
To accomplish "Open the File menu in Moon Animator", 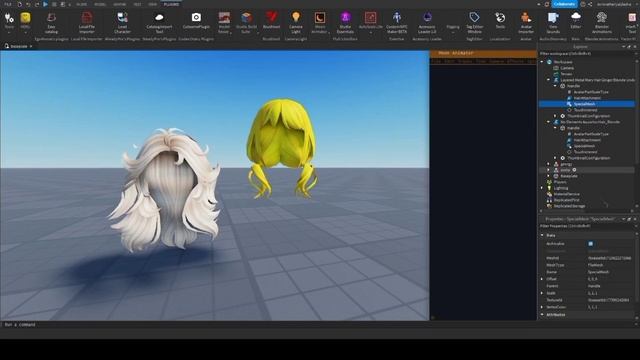I will pyautogui.click(x=436, y=61).
